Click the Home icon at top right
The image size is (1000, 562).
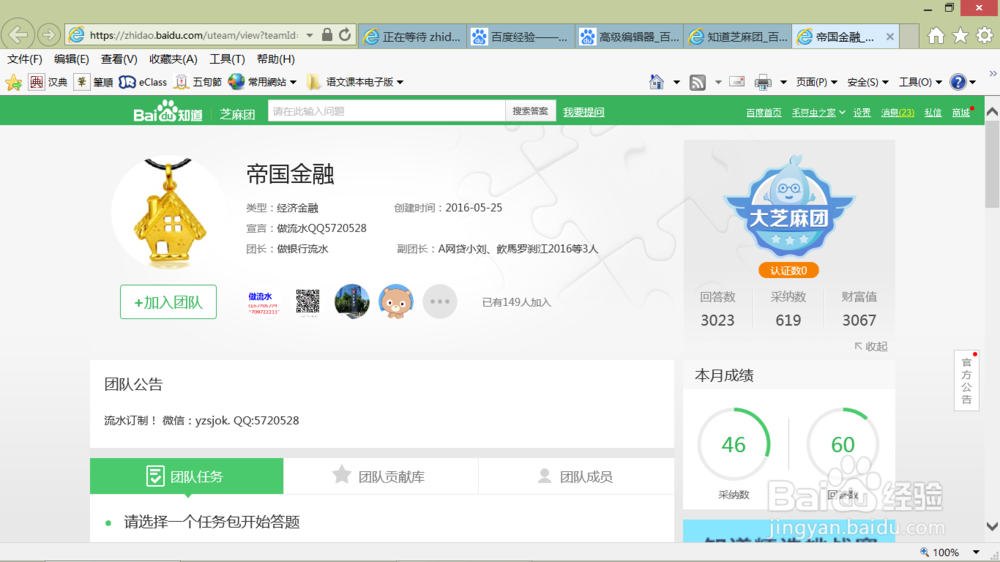pyautogui.click(x=936, y=36)
